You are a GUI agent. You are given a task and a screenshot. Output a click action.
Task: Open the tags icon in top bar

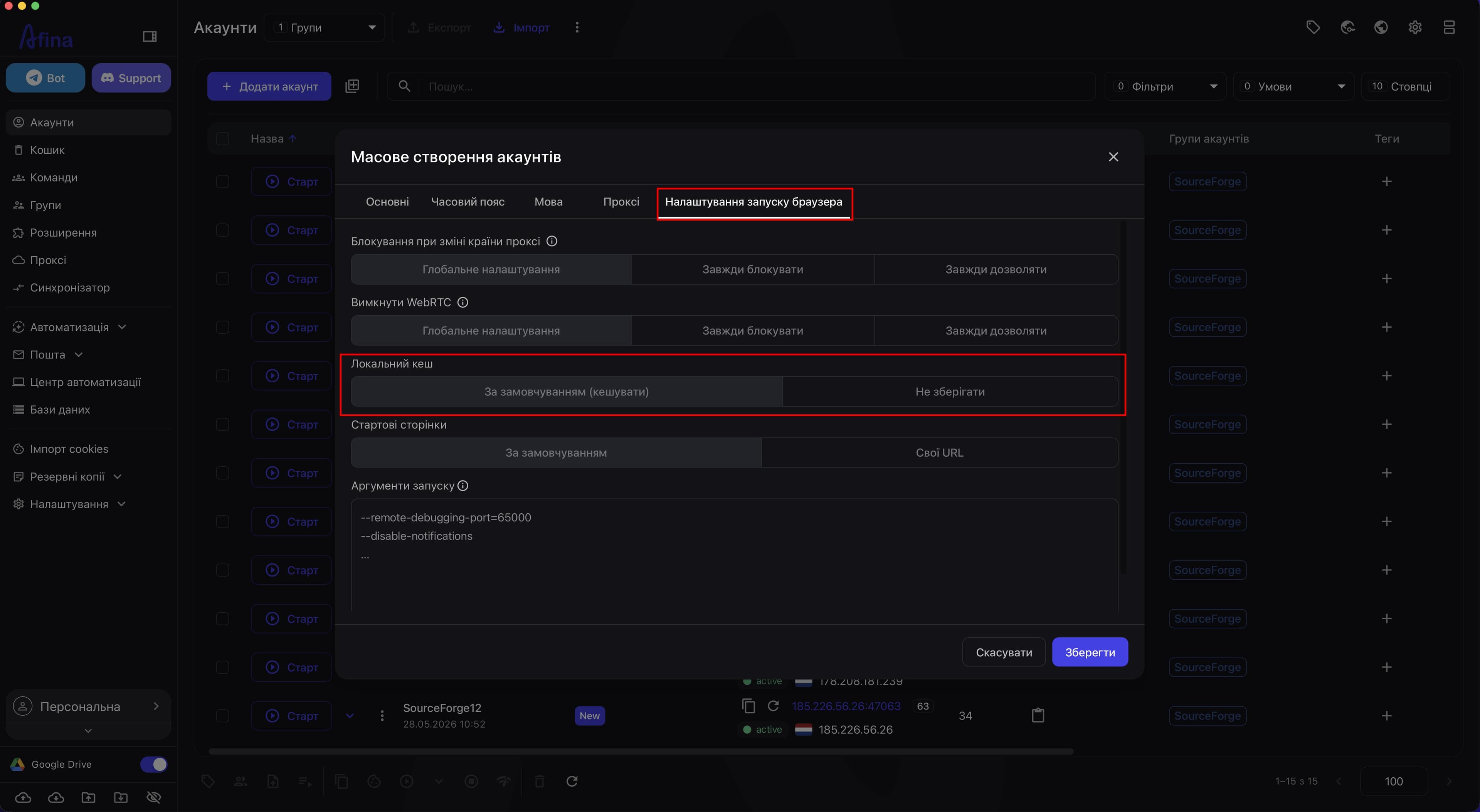pos(1313,27)
